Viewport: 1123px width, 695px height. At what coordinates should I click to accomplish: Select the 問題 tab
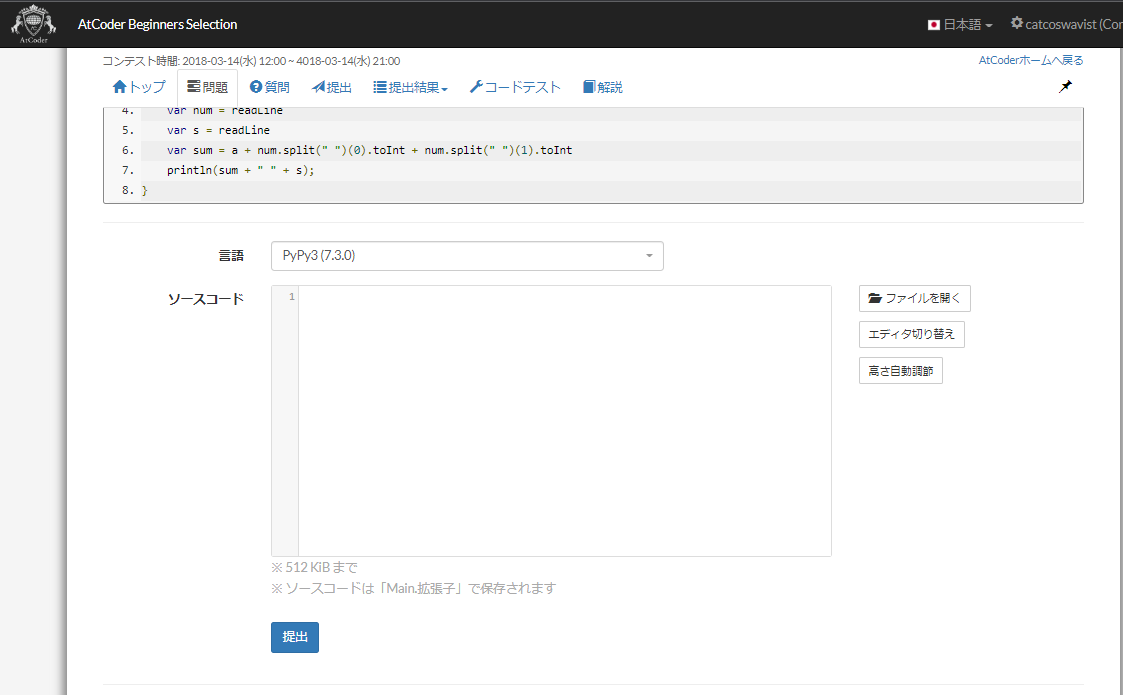tap(207, 87)
